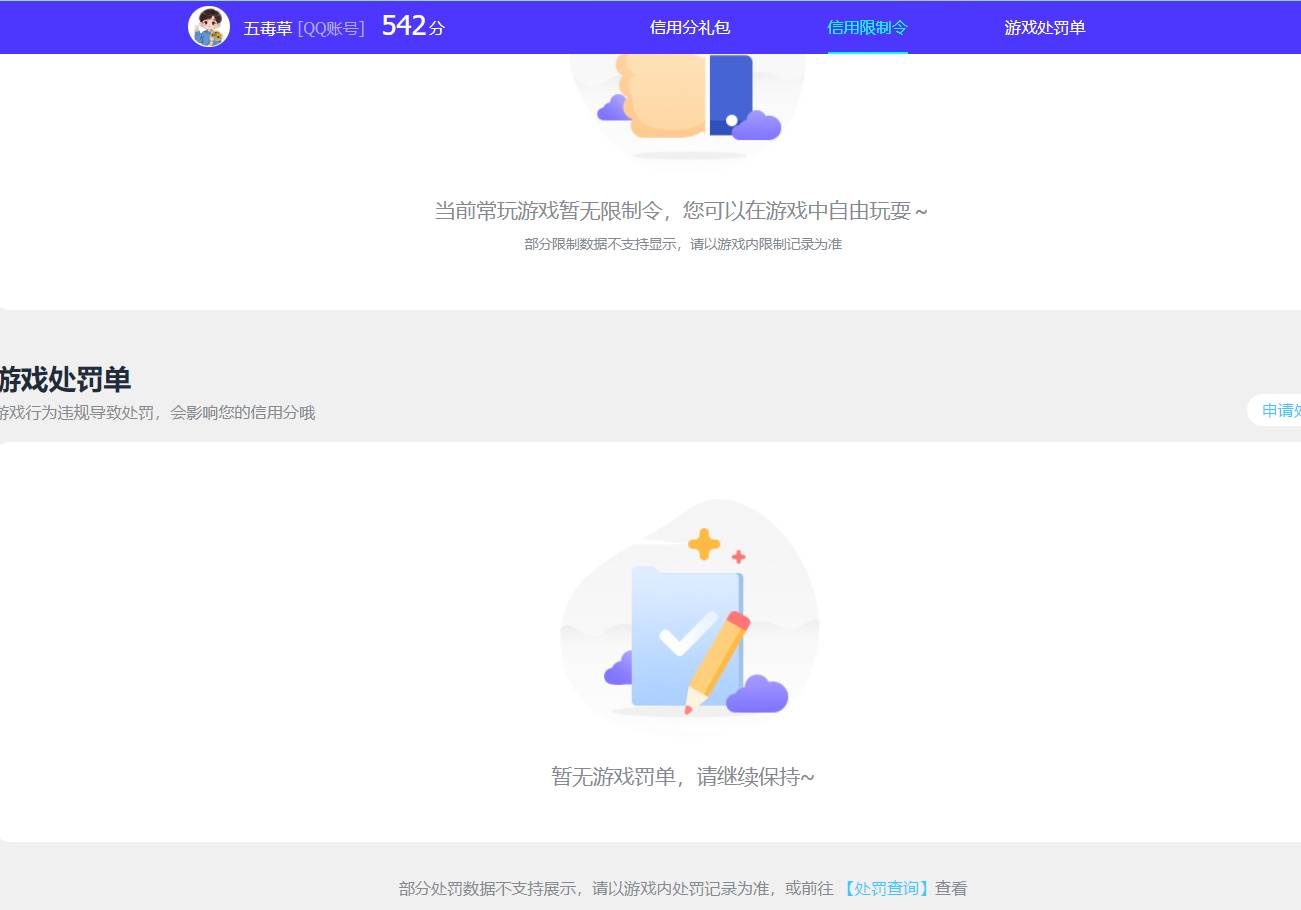The width and height of the screenshot is (1301, 910).
Task: Click the user avatar in the header
Action: [x=209, y=26]
